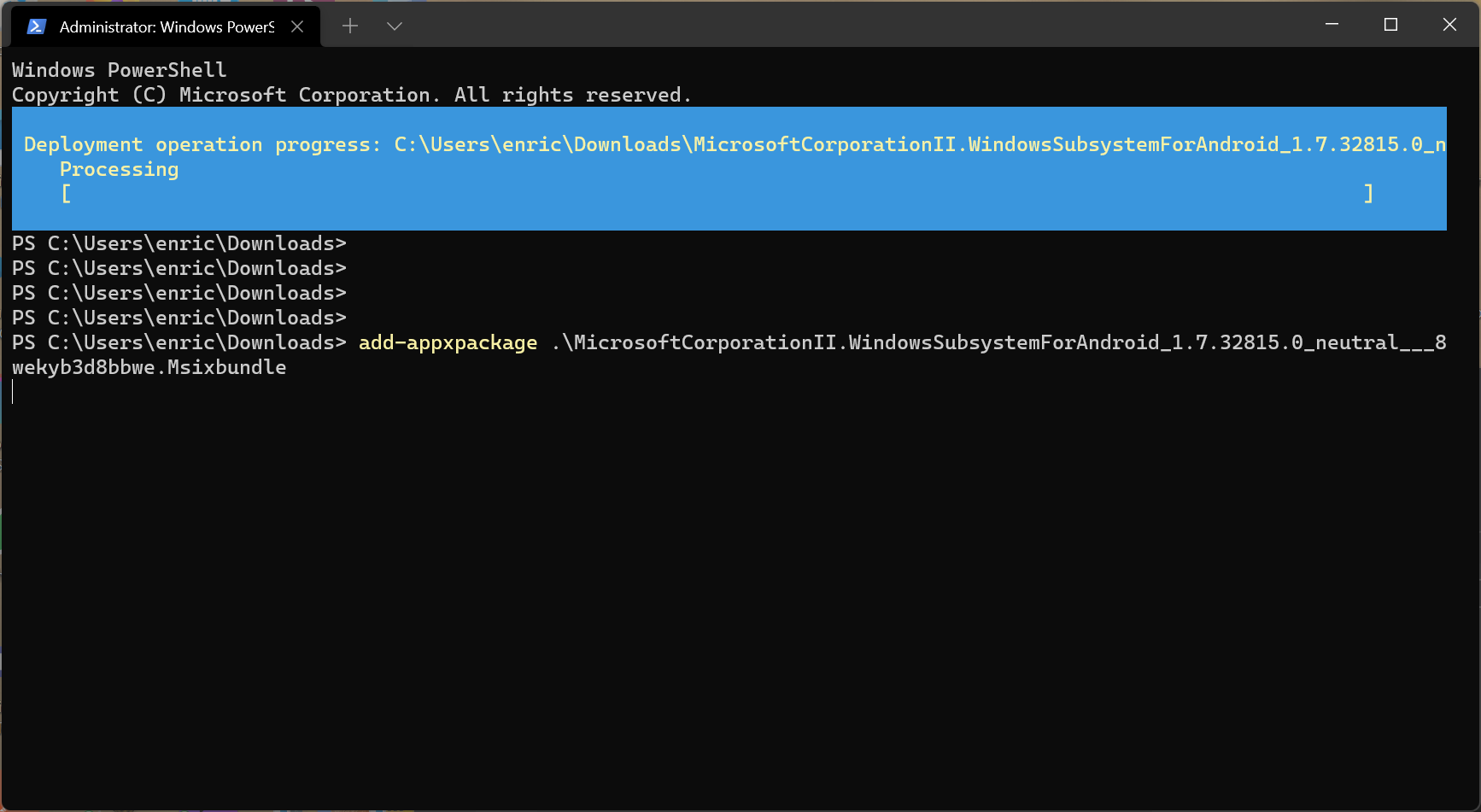Viewport: 1481px width, 812px height.
Task: Click the Windows PowerShell copyright line
Action: pos(350,95)
